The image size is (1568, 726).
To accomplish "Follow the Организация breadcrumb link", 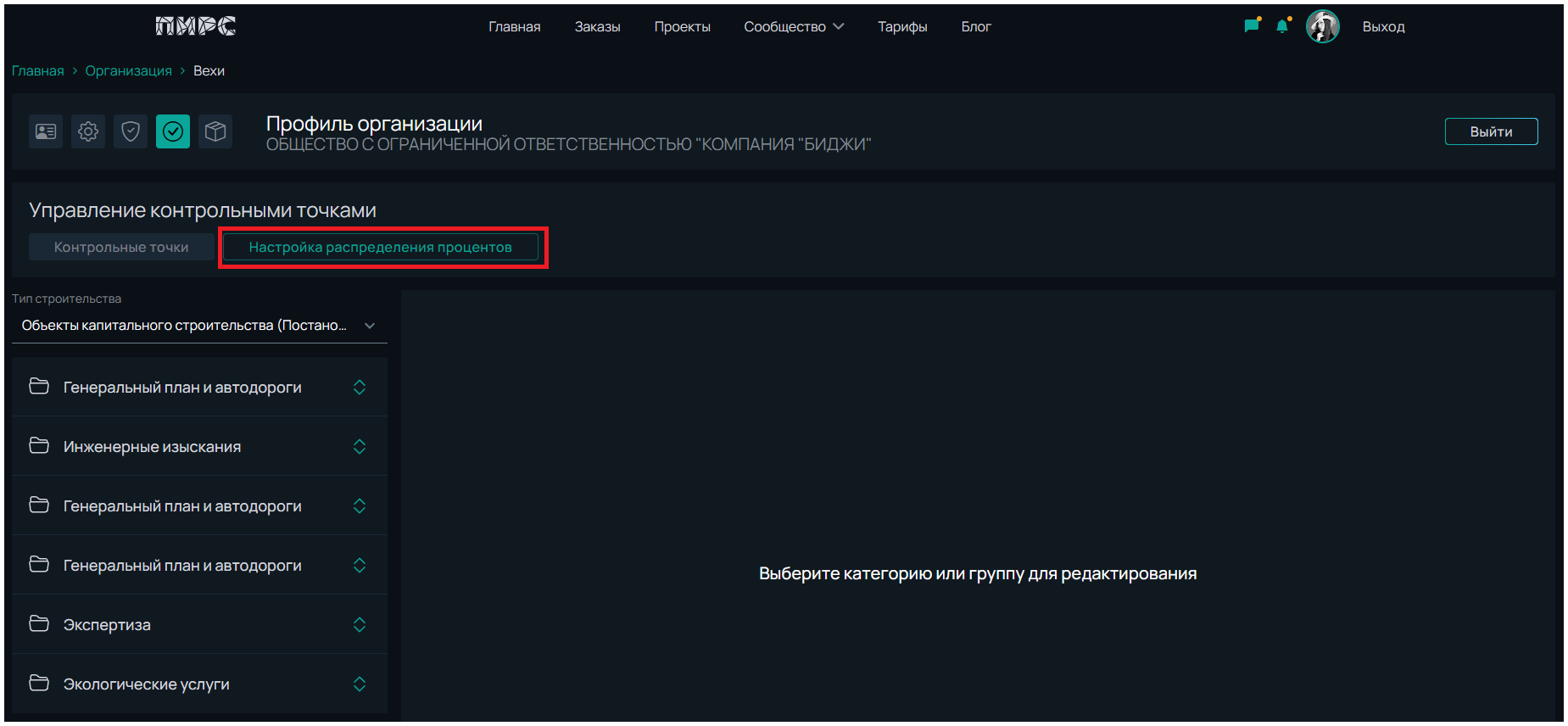I will (128, 70).
